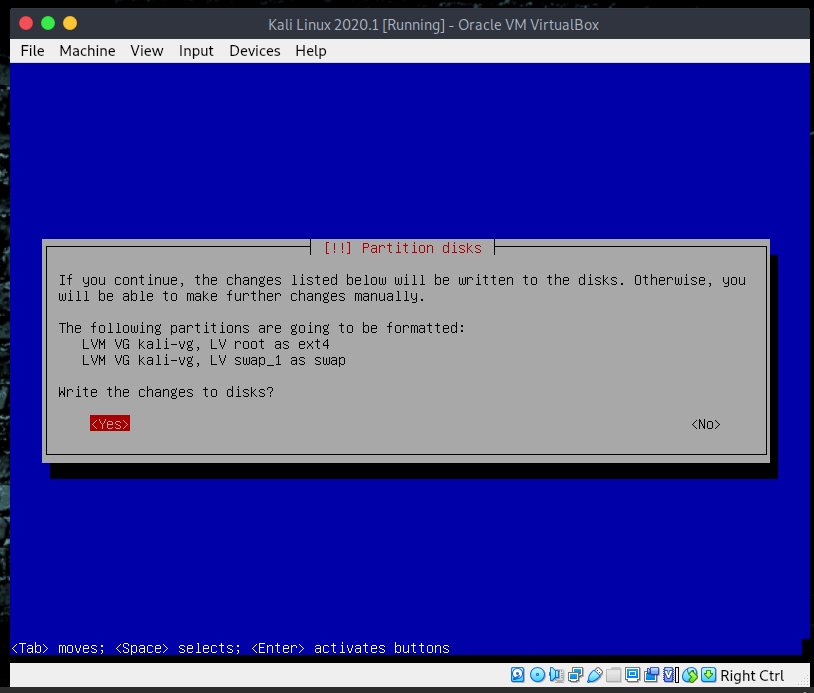
Task: Close the VirtualBox window with red button
Action: (26, 23)
